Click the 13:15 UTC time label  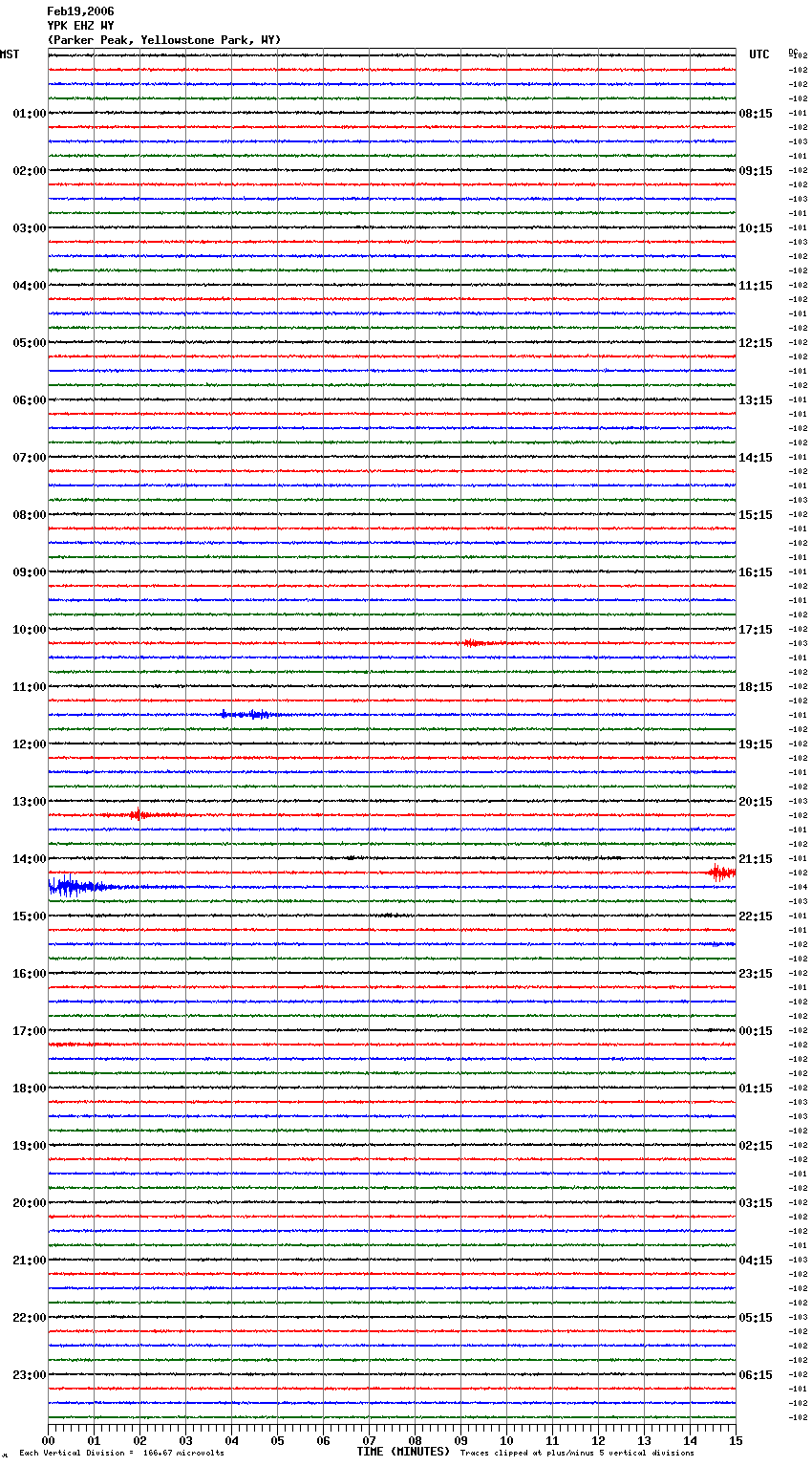[x=756, y=400]
